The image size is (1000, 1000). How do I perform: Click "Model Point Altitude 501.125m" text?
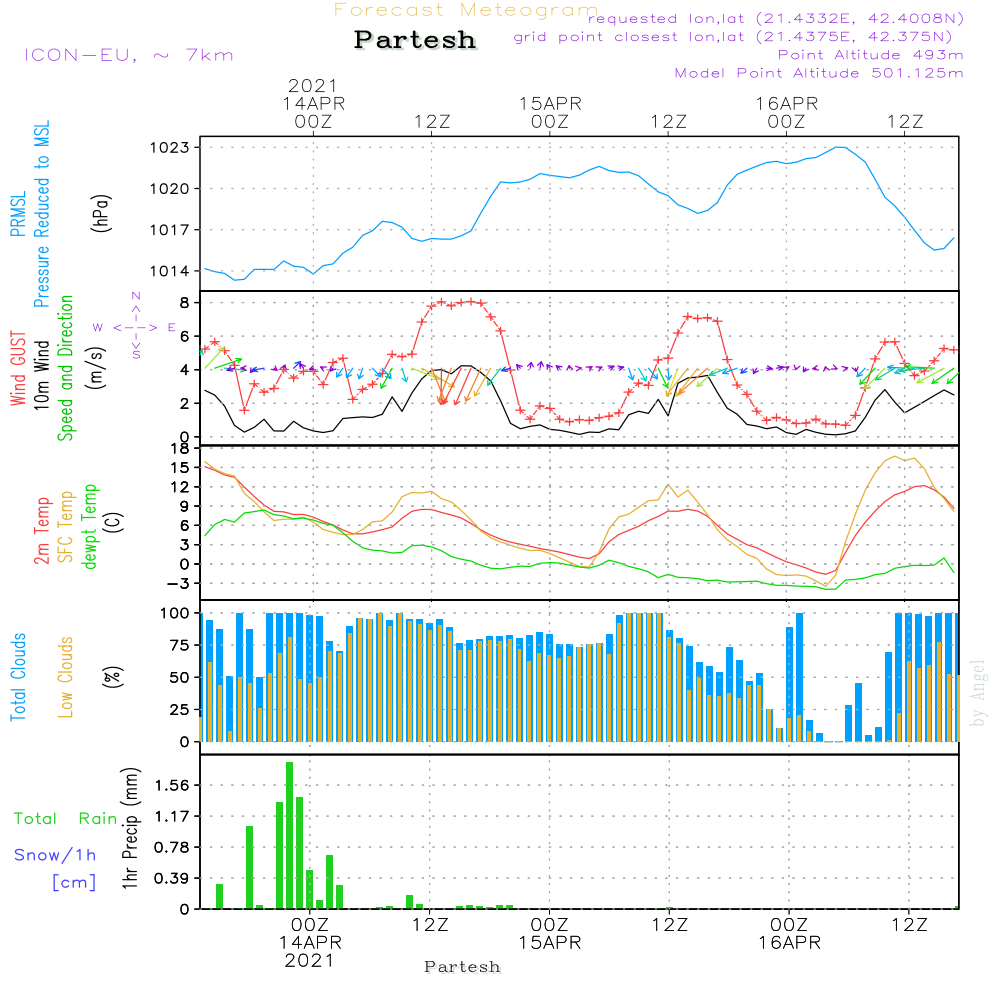819,73
